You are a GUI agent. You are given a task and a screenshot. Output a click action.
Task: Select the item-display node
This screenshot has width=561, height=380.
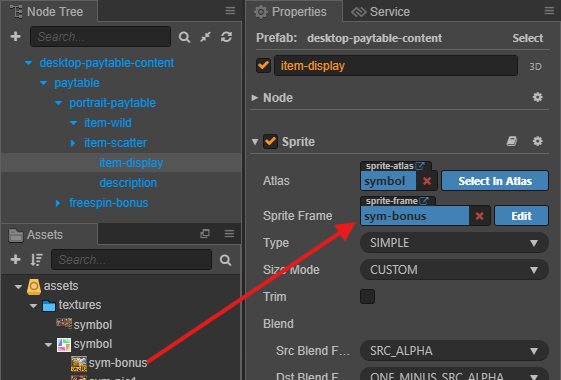131,163
